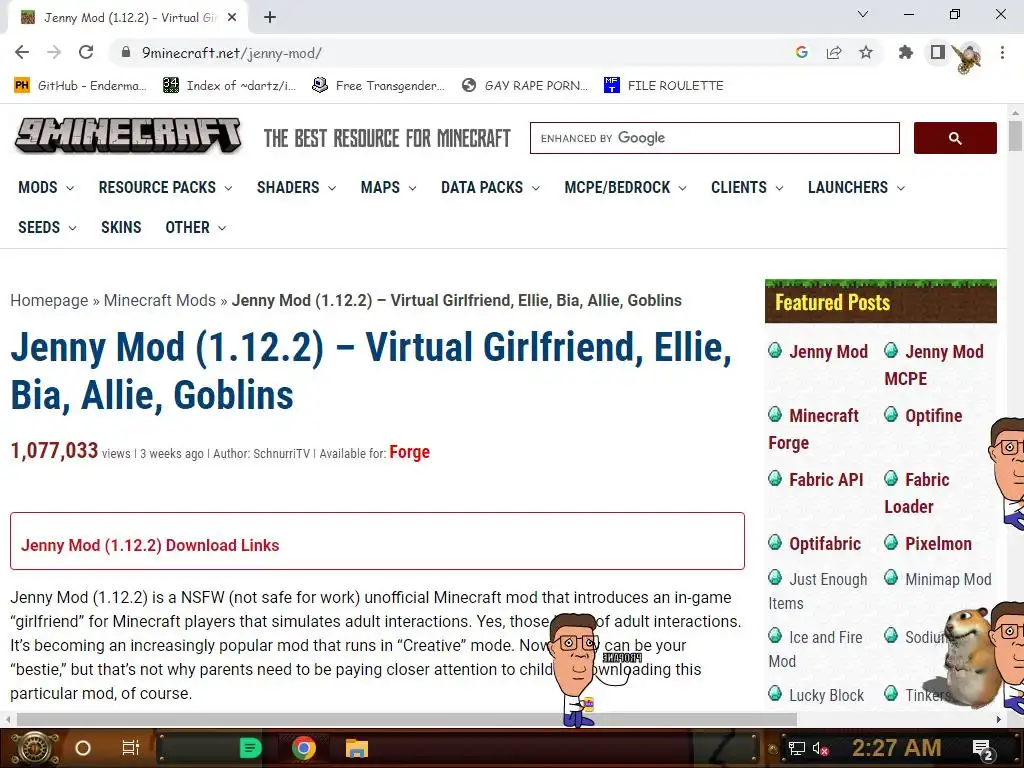Screen dimensions: 1024x768
Task: Open featured post Ice and Fire Mod
Action: click(816, 649)
